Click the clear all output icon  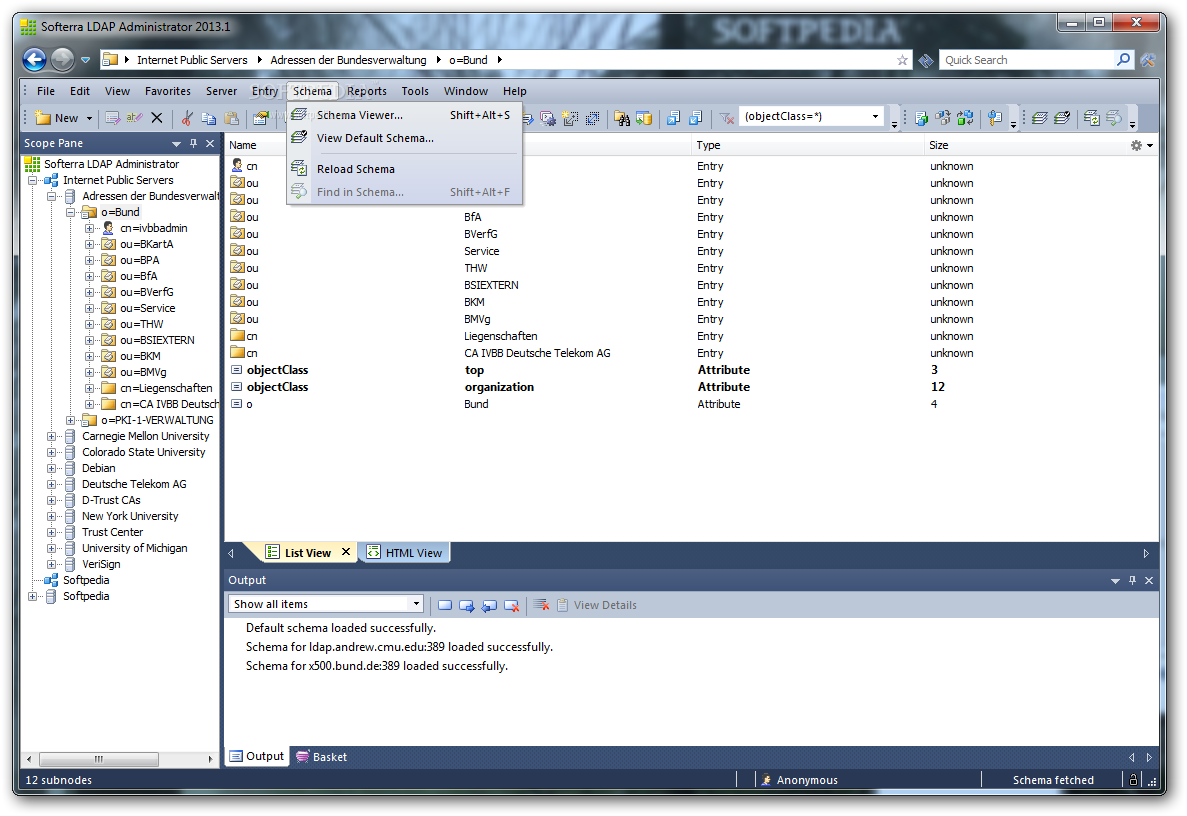pos(541,605)
